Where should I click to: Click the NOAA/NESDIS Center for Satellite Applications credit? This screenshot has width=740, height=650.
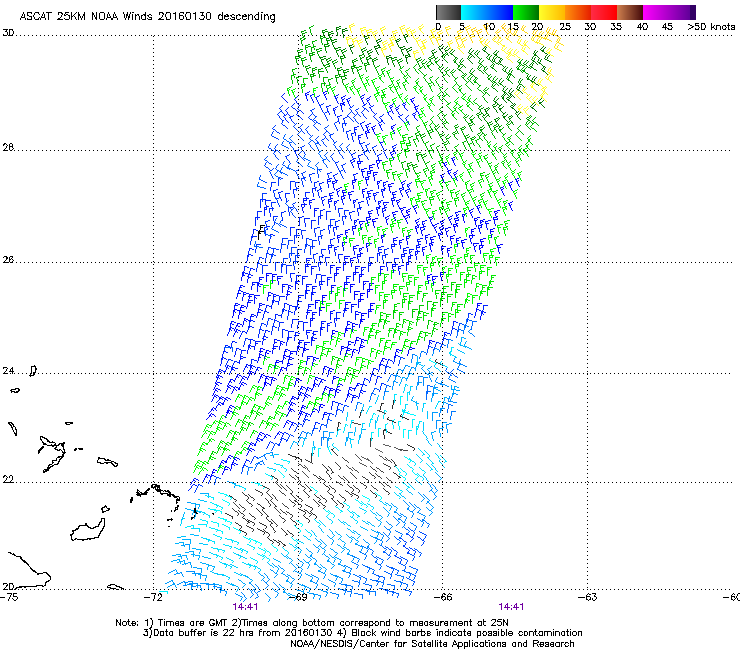click(x=432, y=644)
